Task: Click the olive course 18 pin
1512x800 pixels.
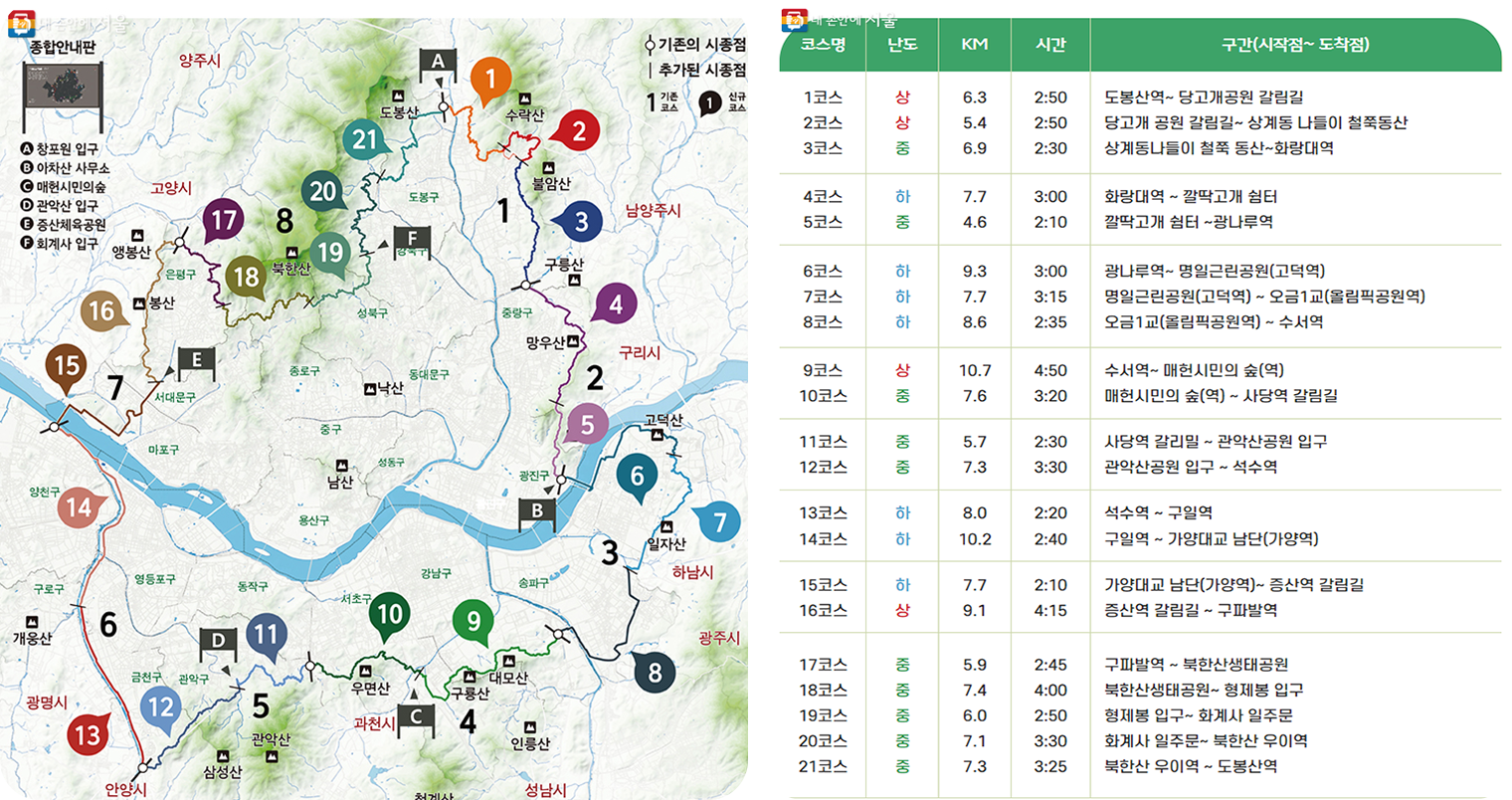Action: click(x=246, y=277)
